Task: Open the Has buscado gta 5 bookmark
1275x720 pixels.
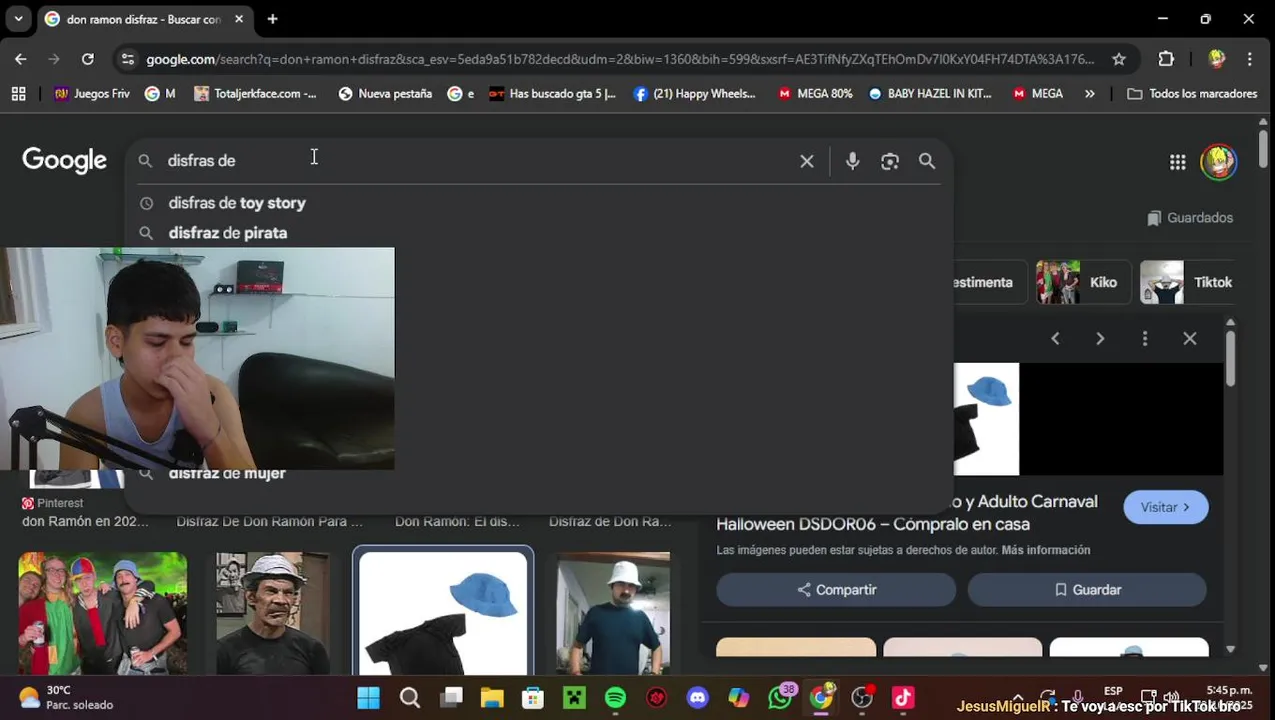Action: click(552, 93)
